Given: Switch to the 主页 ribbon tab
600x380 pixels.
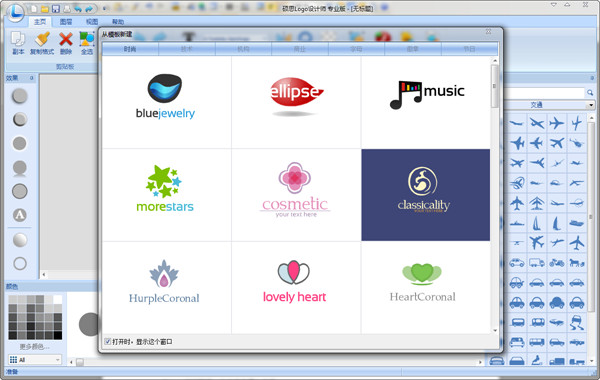Looking at the screenshot, I should pyautogui.click(x=40, y=21).
